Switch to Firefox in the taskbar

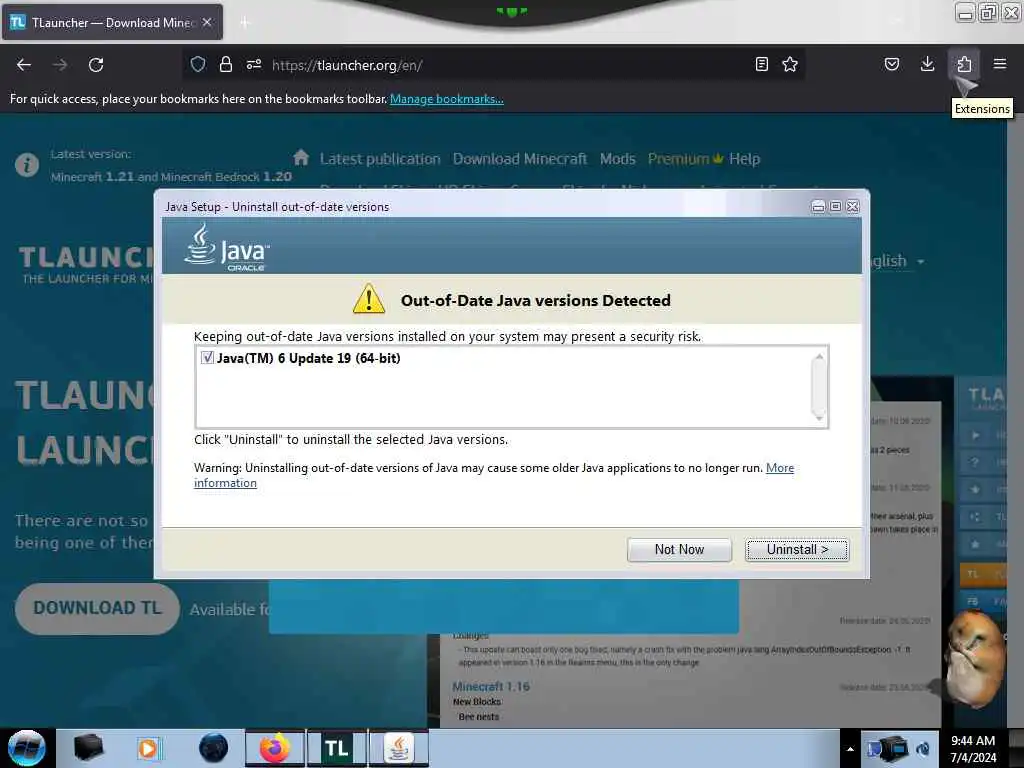pos(274,748)
